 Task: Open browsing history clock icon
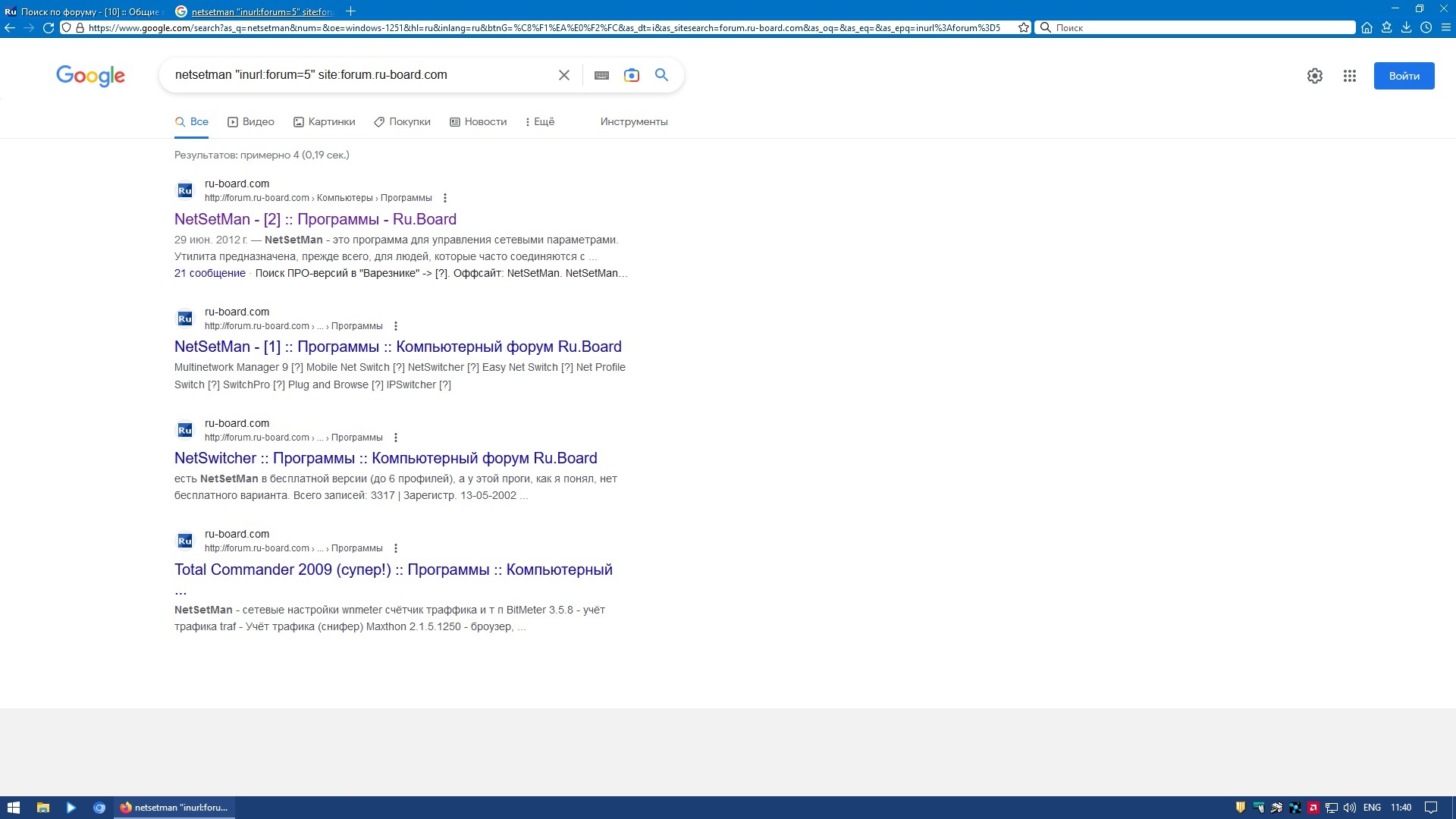(1426, 27)
